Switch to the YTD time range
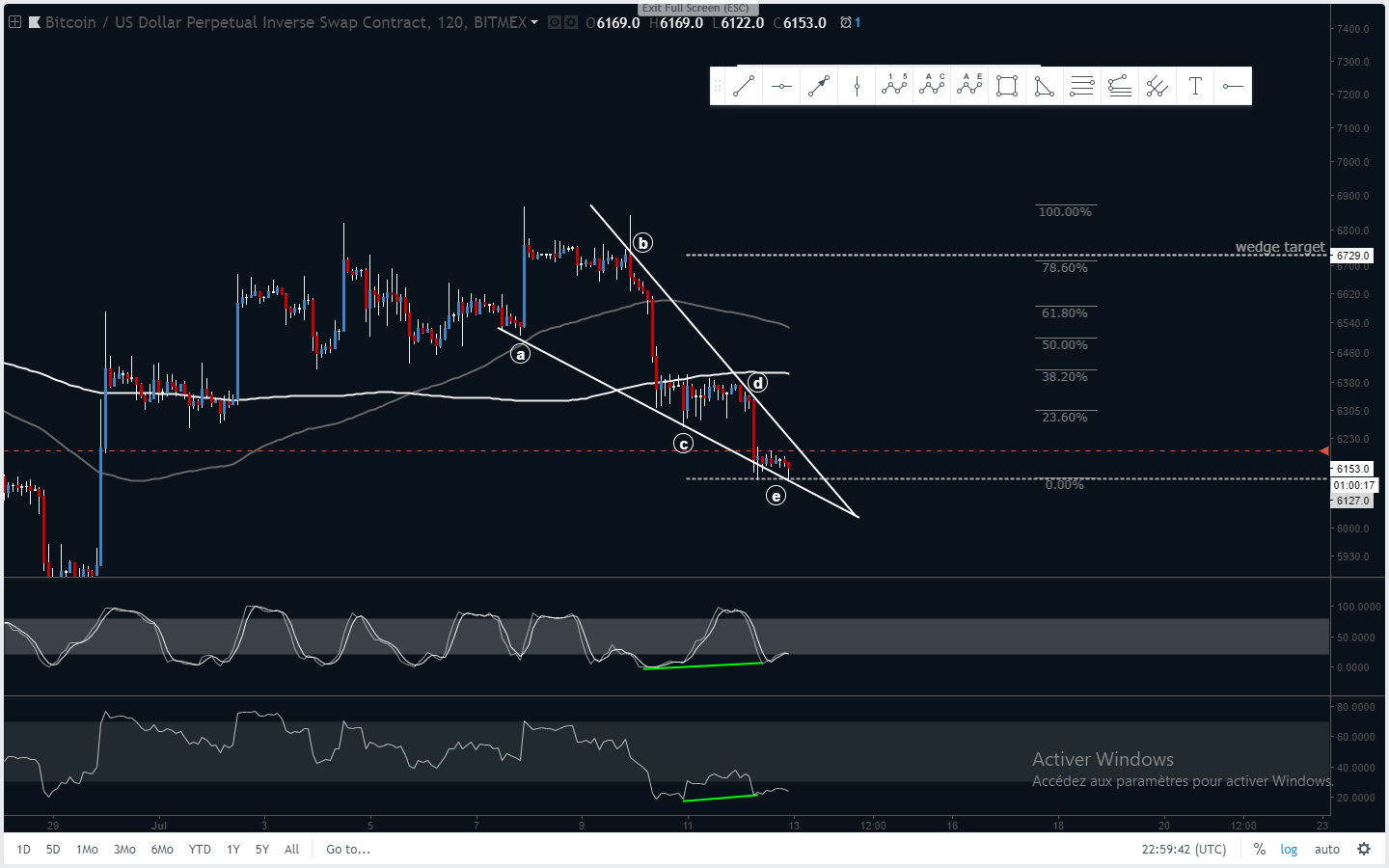This screenshot has height=868, width=1389. click(x=200, y=850)
